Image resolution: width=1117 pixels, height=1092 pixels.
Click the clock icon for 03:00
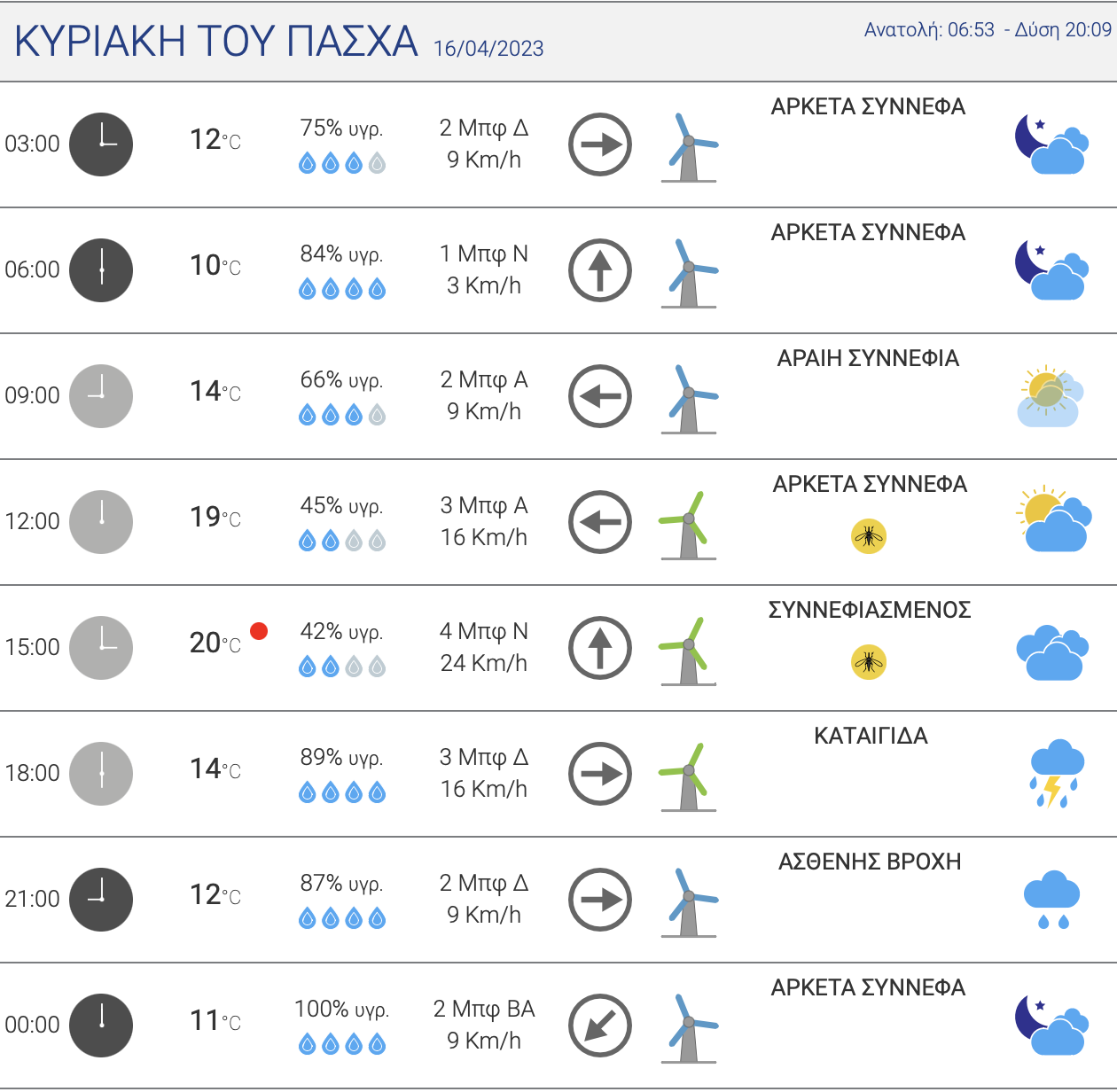(x=101, y=144)
